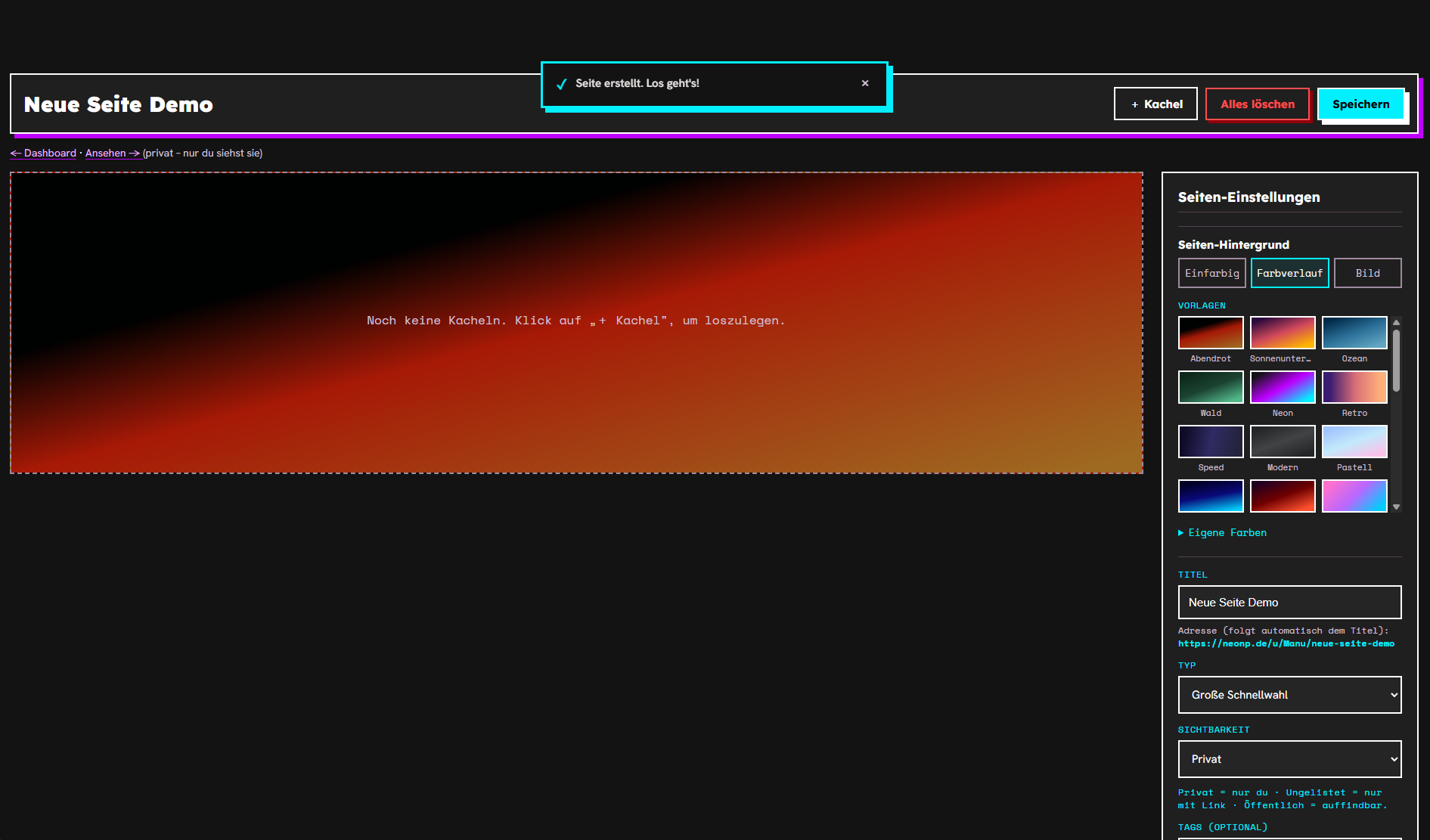Open the 'Ansehen' preview link

tap(113, 153)
